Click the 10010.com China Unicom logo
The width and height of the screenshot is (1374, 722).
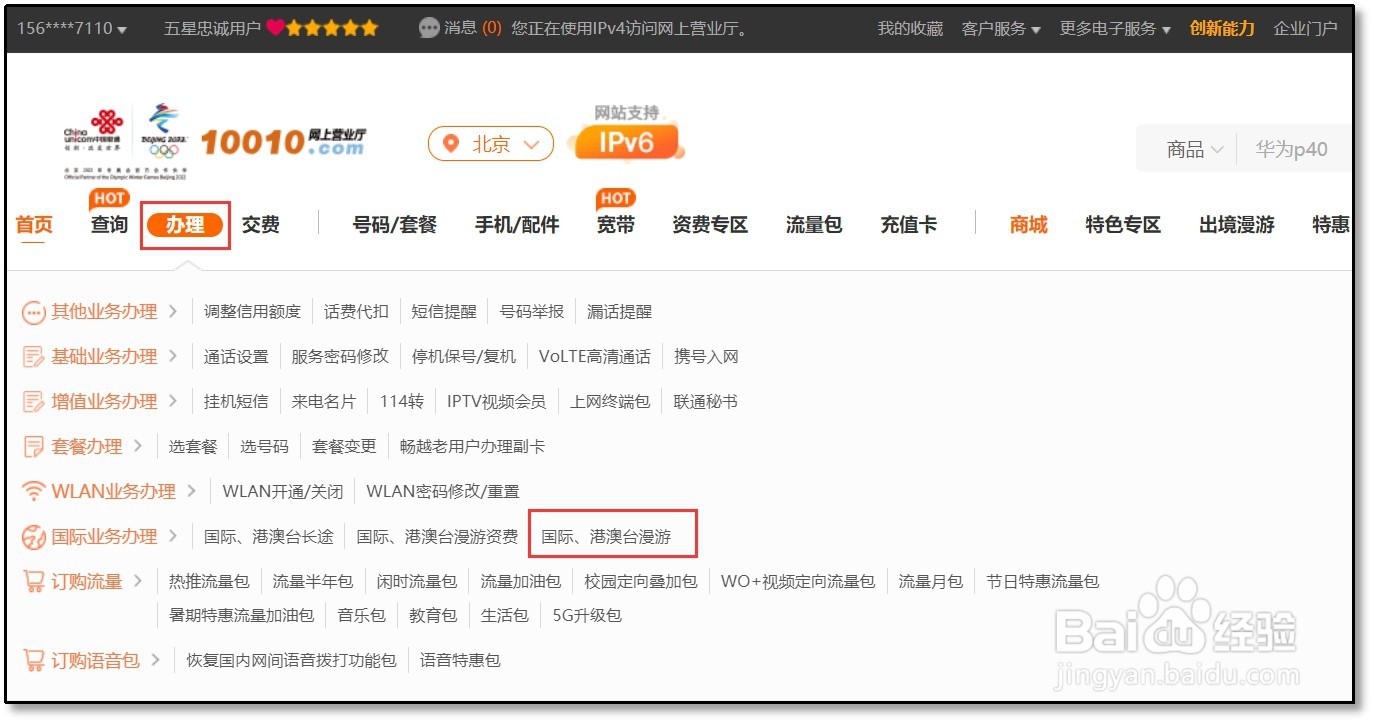(282, 142)
